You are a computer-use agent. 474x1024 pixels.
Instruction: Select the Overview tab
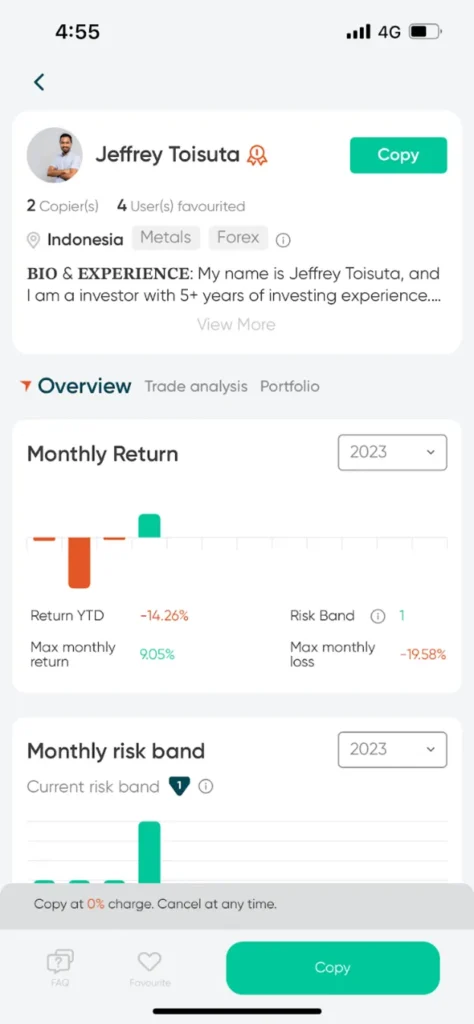[x=84, y=386]
